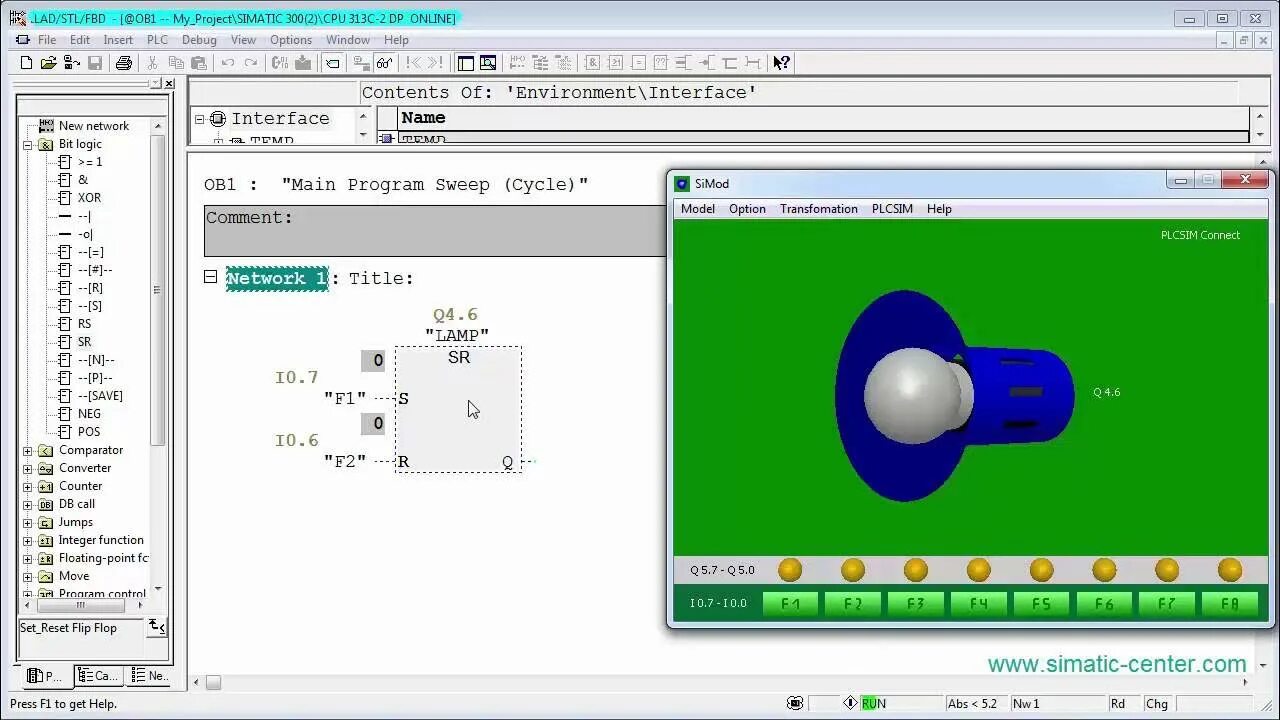Open the Debug menu
This screenshot has width=1280, height=720.
tap(199, 40)
